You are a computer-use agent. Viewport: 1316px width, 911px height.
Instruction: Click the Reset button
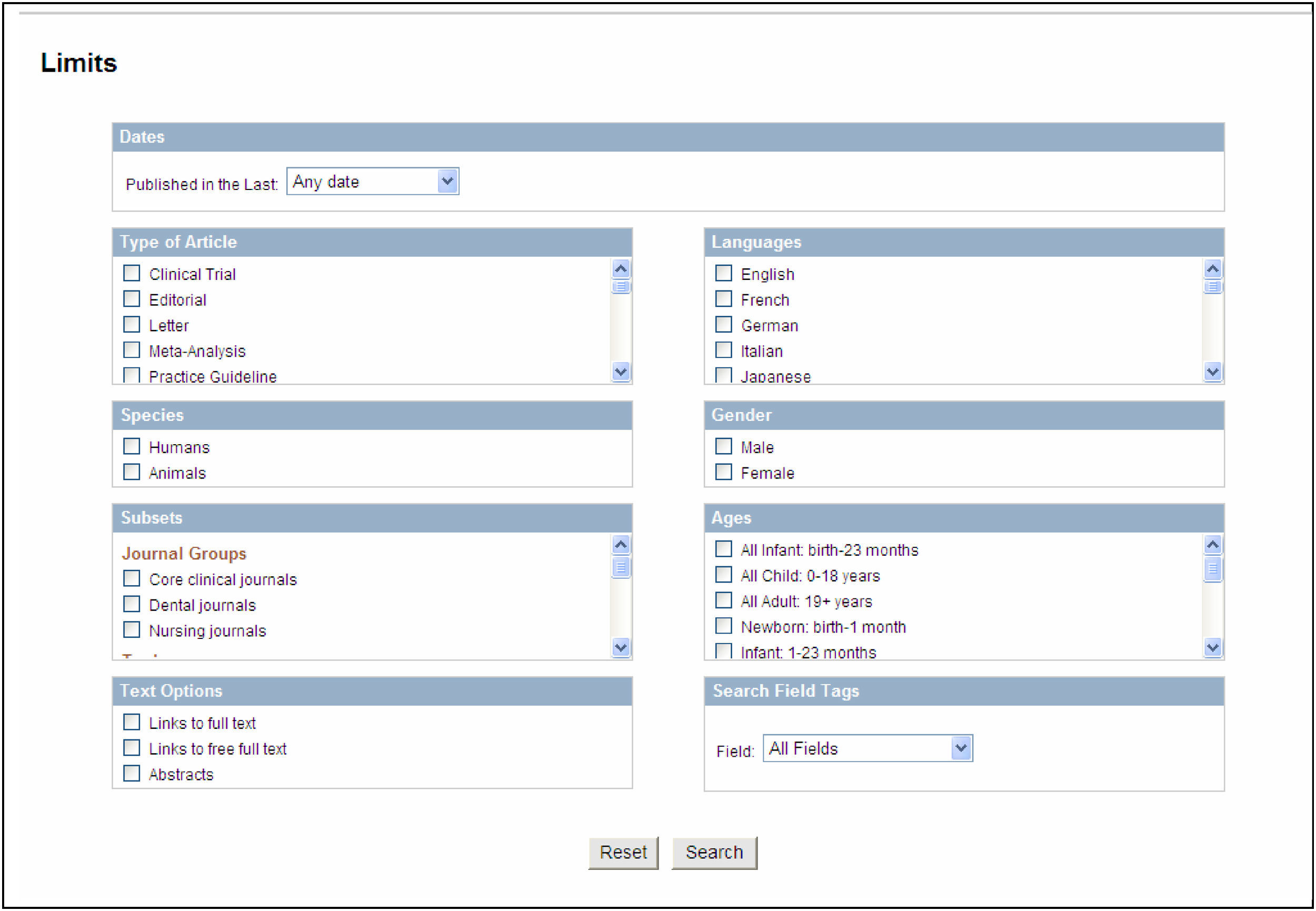[x=623, y=853]
